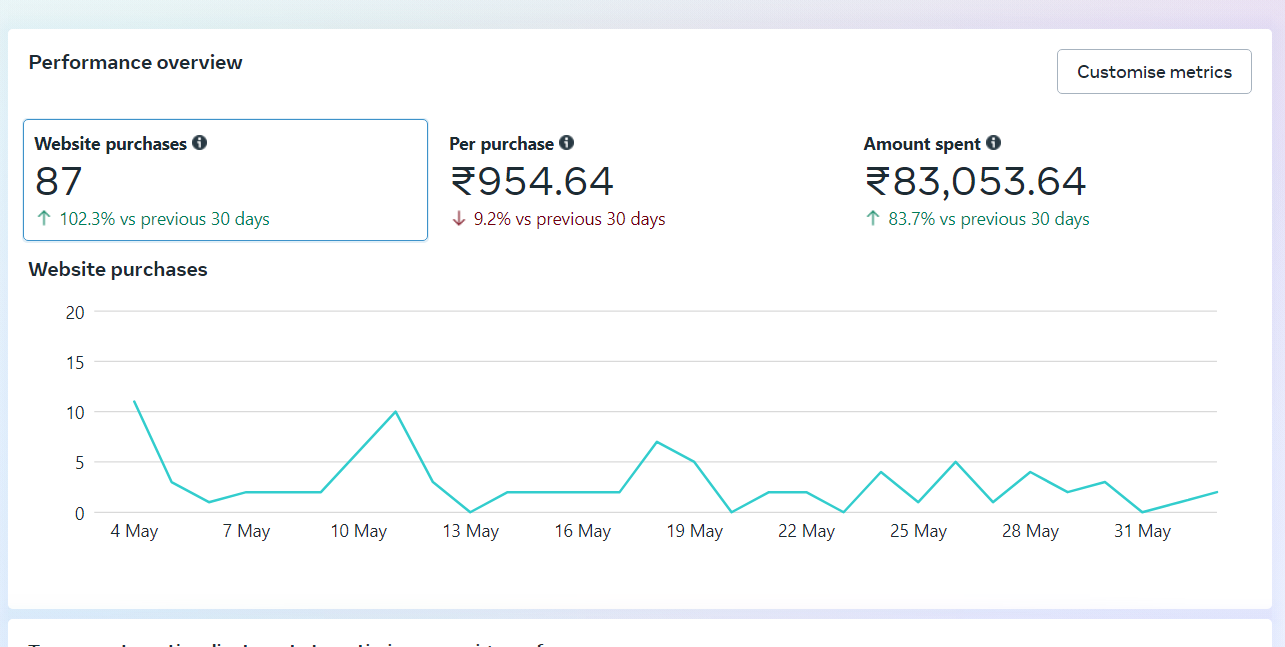Click the Performance overview heading
Image resolution: width=1285 pixels, height=647 pixels.
[x=135, y=62]
